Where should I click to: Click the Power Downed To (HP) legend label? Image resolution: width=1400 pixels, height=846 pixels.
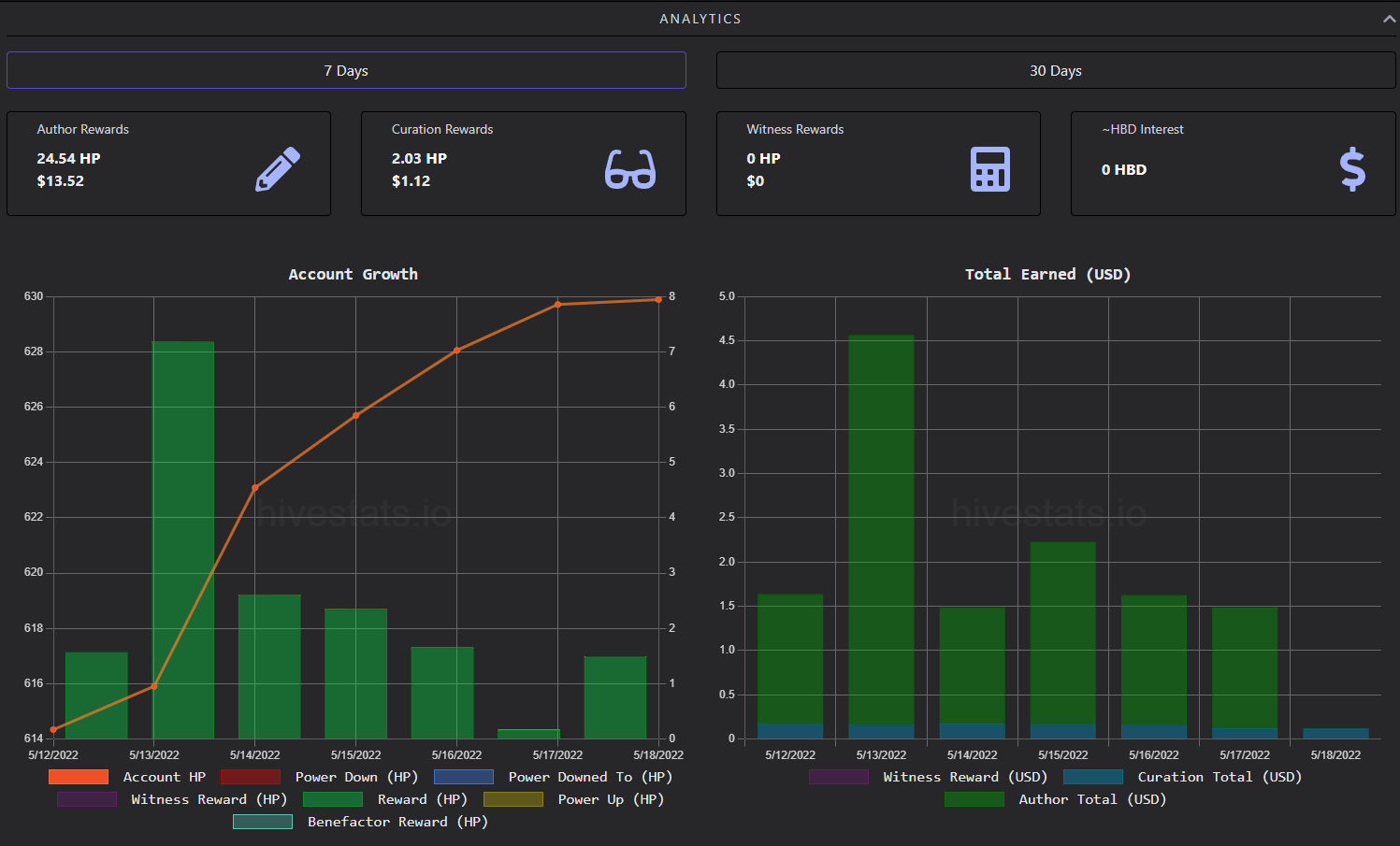[591, 777]
